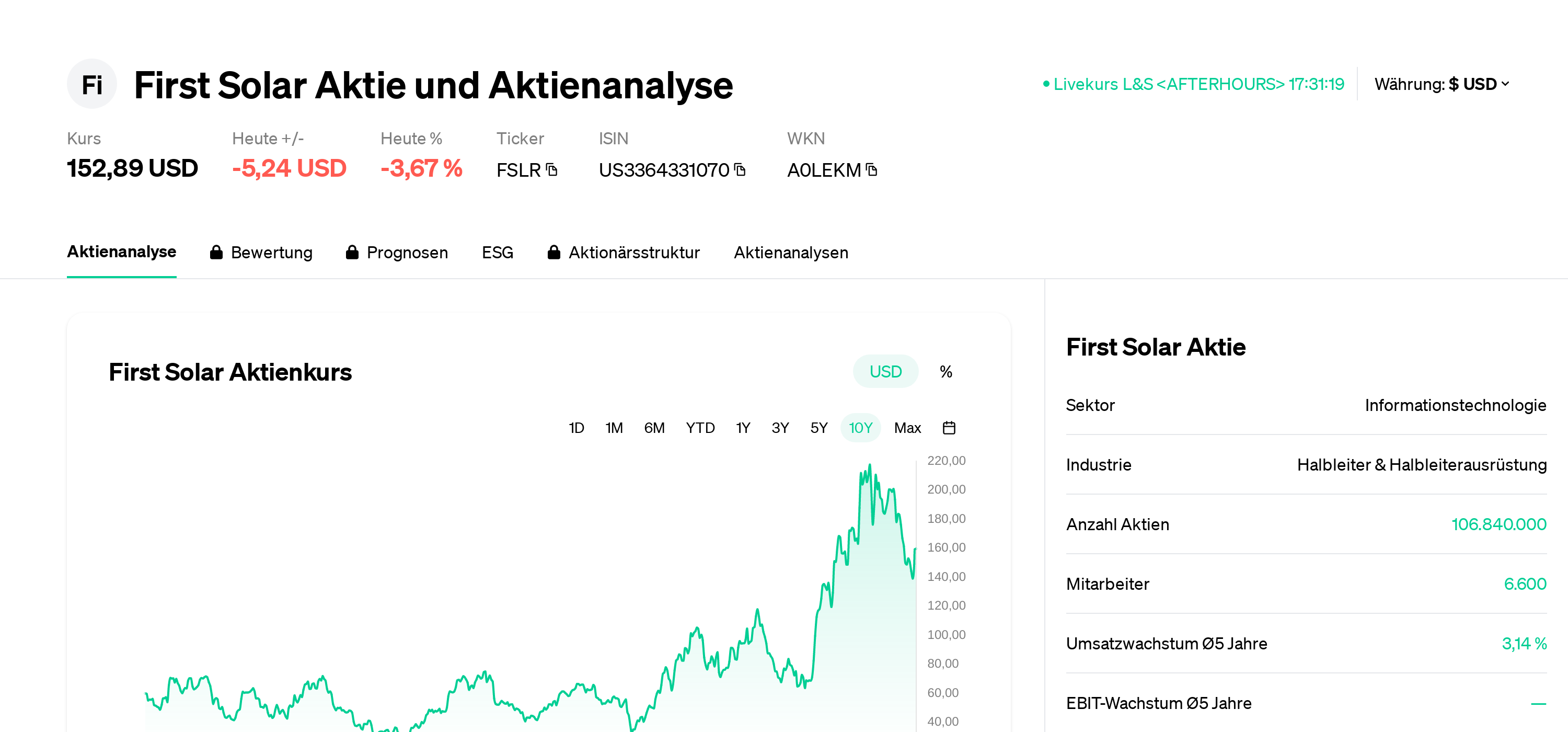Select the Max chart range

pyautogui.click(x=907, y=428)
